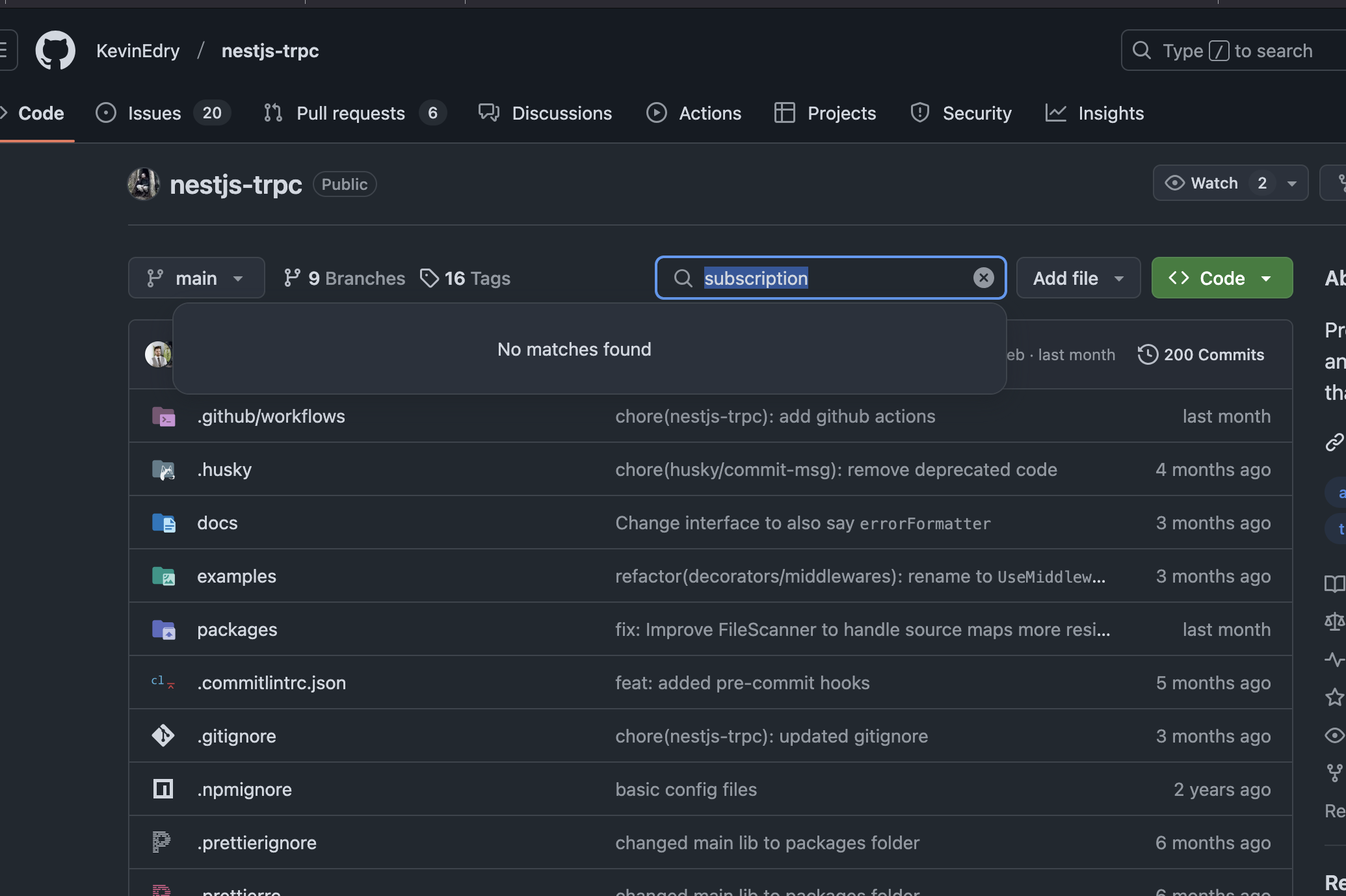
Task: Open the 16 Tags link
Action: point(466,278)
